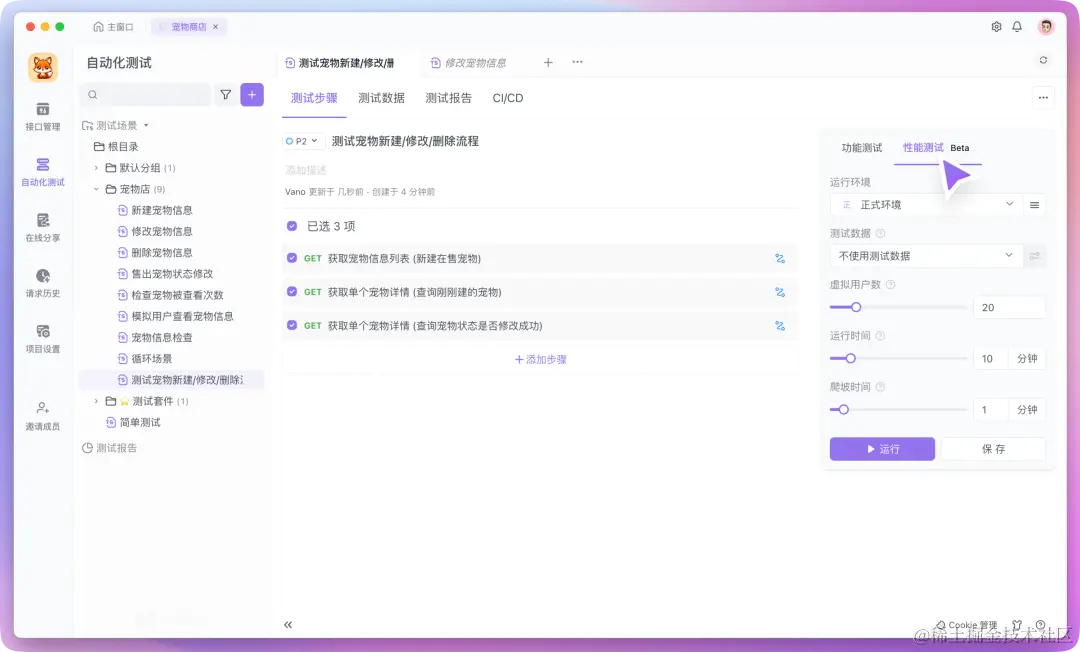Open the 正式环境 environment dropdown
Viewport: 1080px width, 652px height.
[x=922, y=204]
